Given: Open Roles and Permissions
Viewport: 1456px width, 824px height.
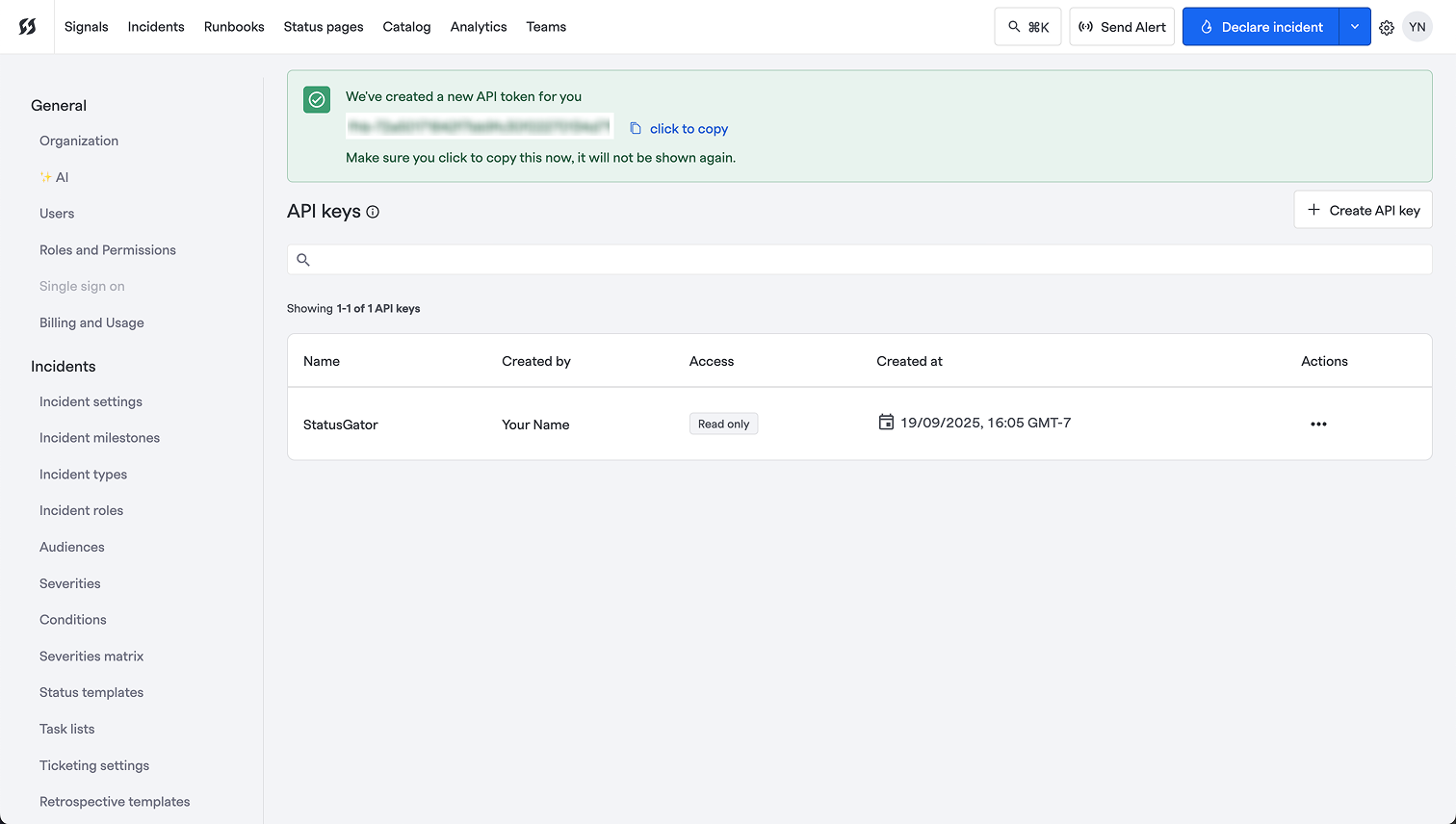Looking at the screenshot, I should click(108, 250).
